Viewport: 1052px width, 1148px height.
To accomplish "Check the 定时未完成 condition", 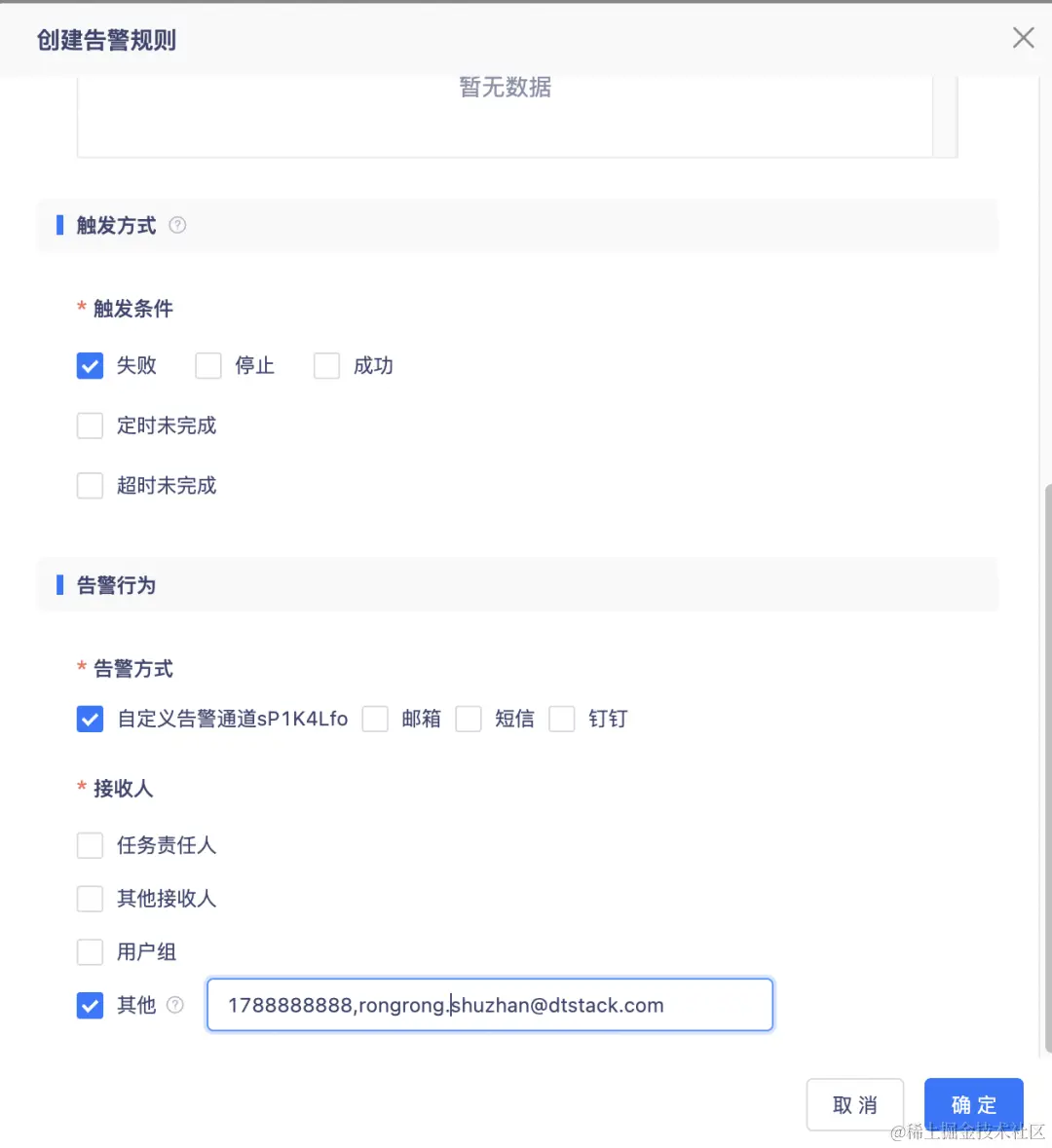I will coord(90,426).
